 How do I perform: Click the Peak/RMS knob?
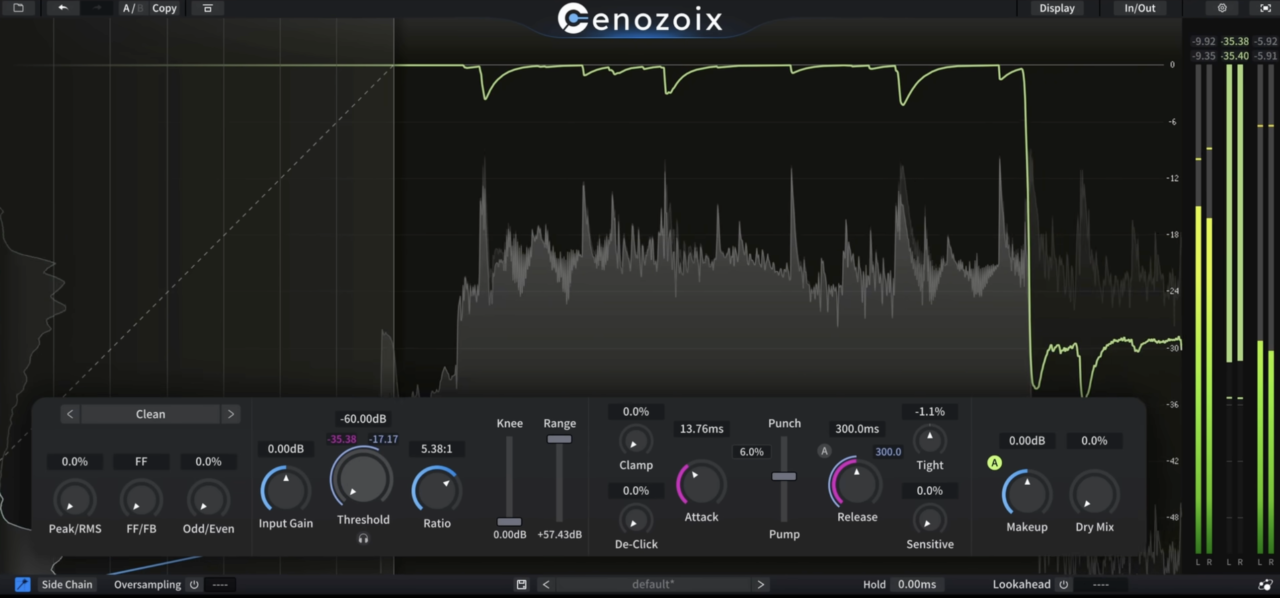[74, 499]
